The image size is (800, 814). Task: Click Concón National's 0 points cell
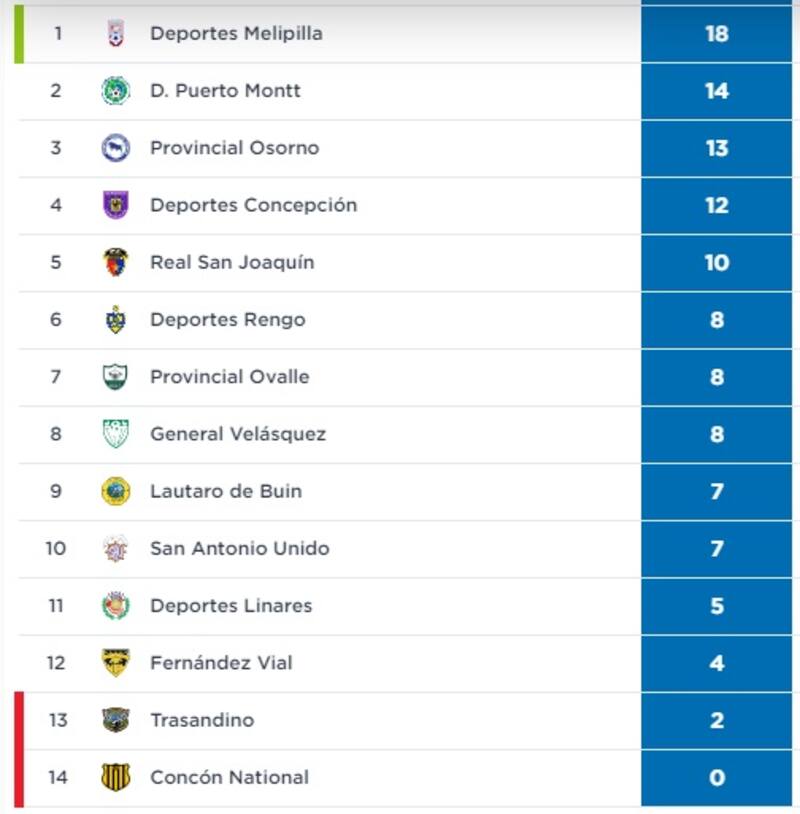[716, 777]
